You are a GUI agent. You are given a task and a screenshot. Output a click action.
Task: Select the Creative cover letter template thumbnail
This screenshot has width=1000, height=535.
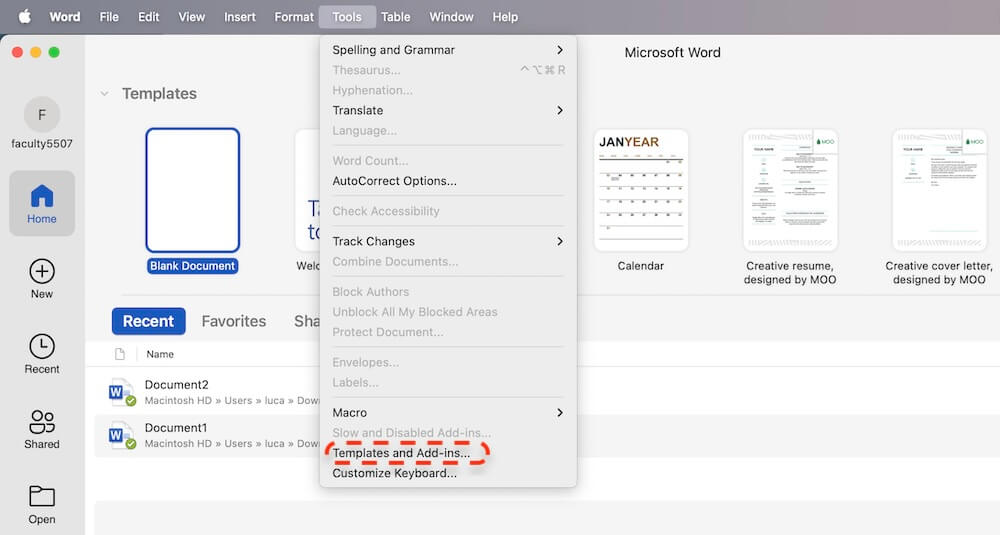point(939,190)
